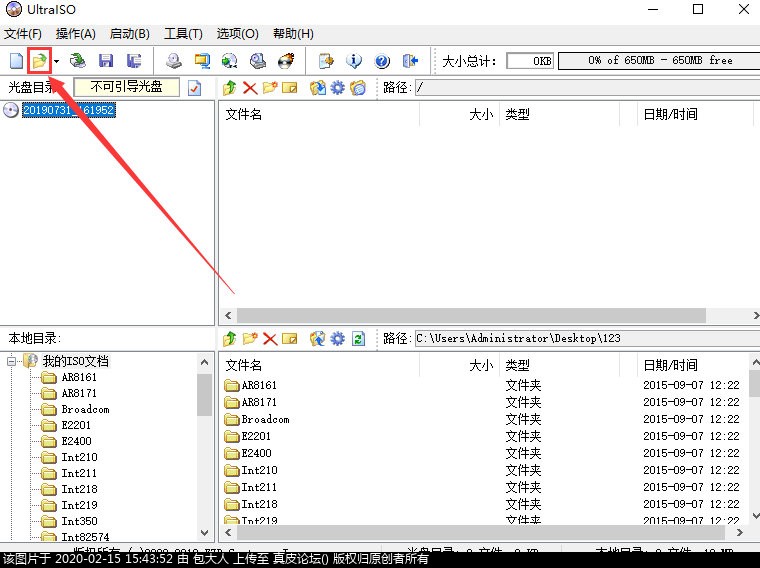Click Rename icon in local directory toolbar
This screenshot has height=568, width=760.
click(290, 339)
